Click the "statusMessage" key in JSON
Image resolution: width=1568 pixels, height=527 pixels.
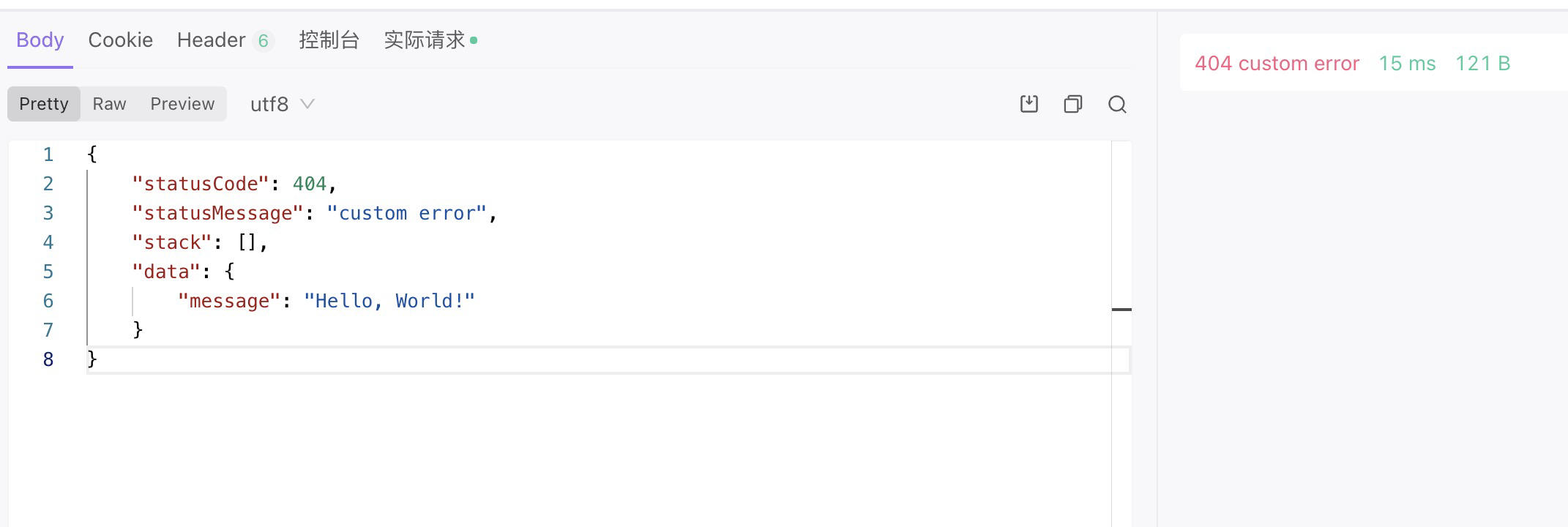(x=217, y=213)
